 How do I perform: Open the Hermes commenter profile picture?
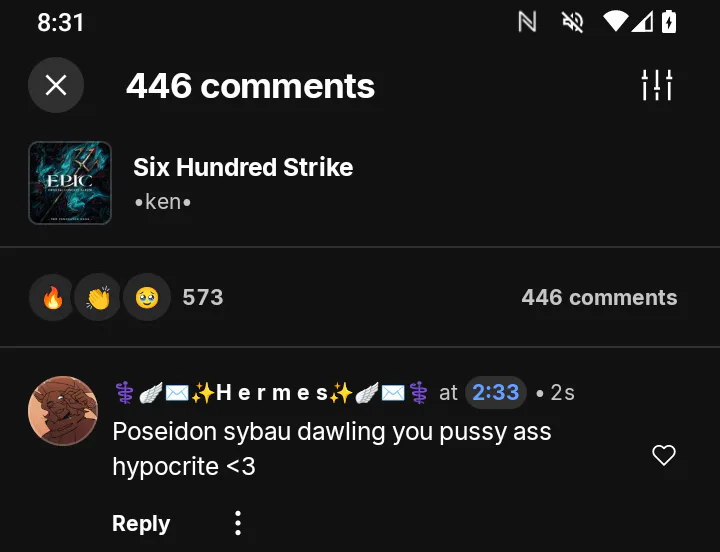pos(63,411)
